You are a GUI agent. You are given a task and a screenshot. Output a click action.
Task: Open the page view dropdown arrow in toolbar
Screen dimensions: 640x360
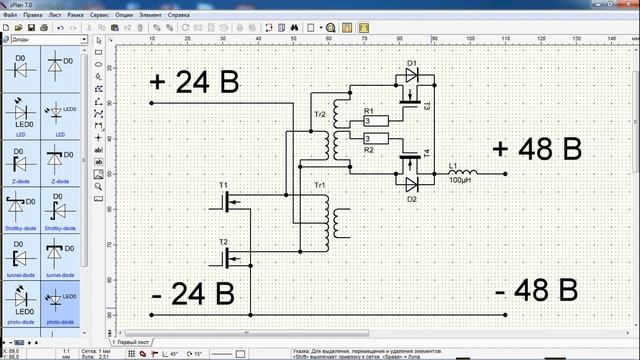click(x=321, y=28)
